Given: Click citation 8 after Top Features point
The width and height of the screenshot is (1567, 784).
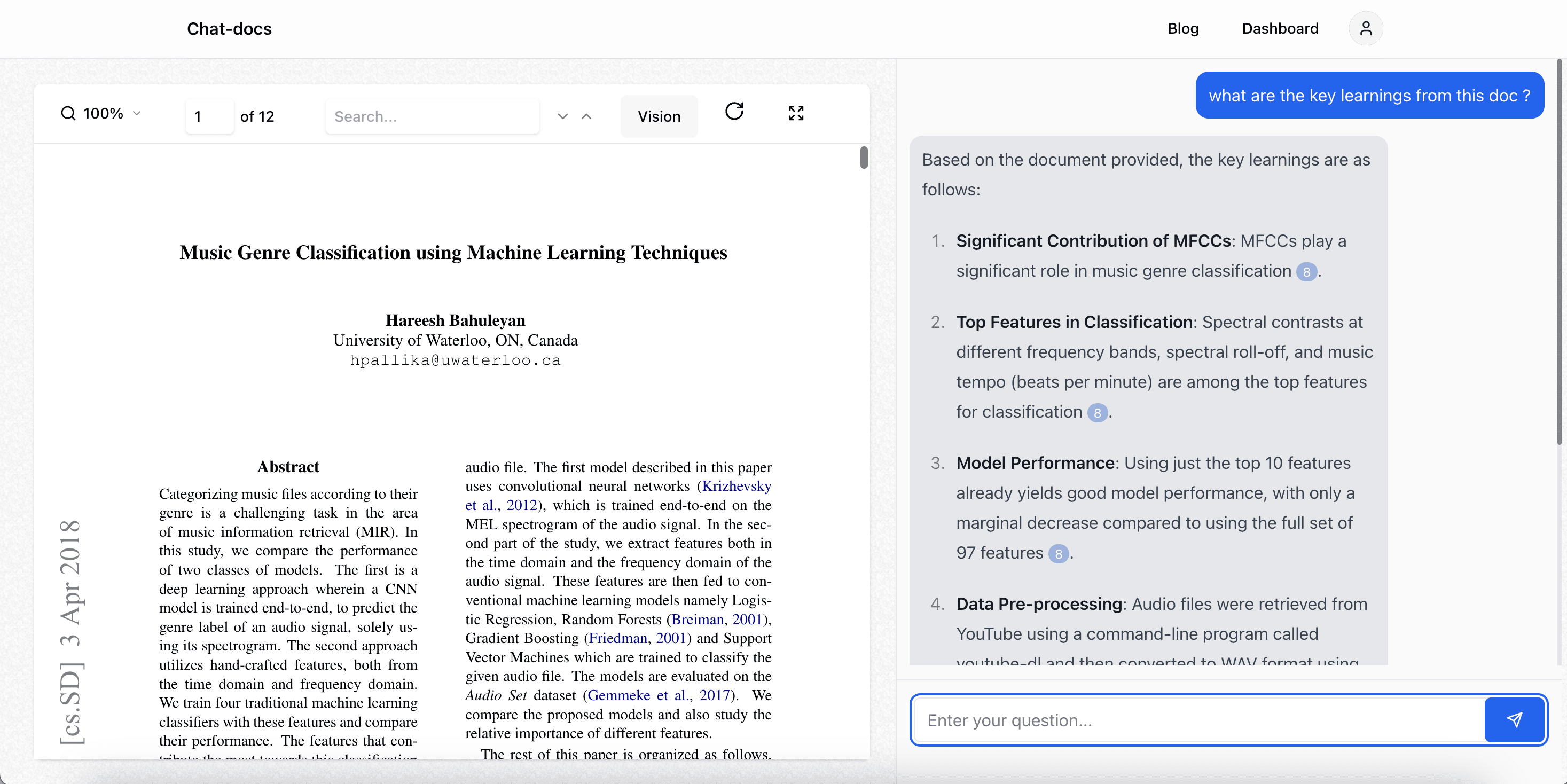Looking at the screenshot, I should tap(1097, 413).
